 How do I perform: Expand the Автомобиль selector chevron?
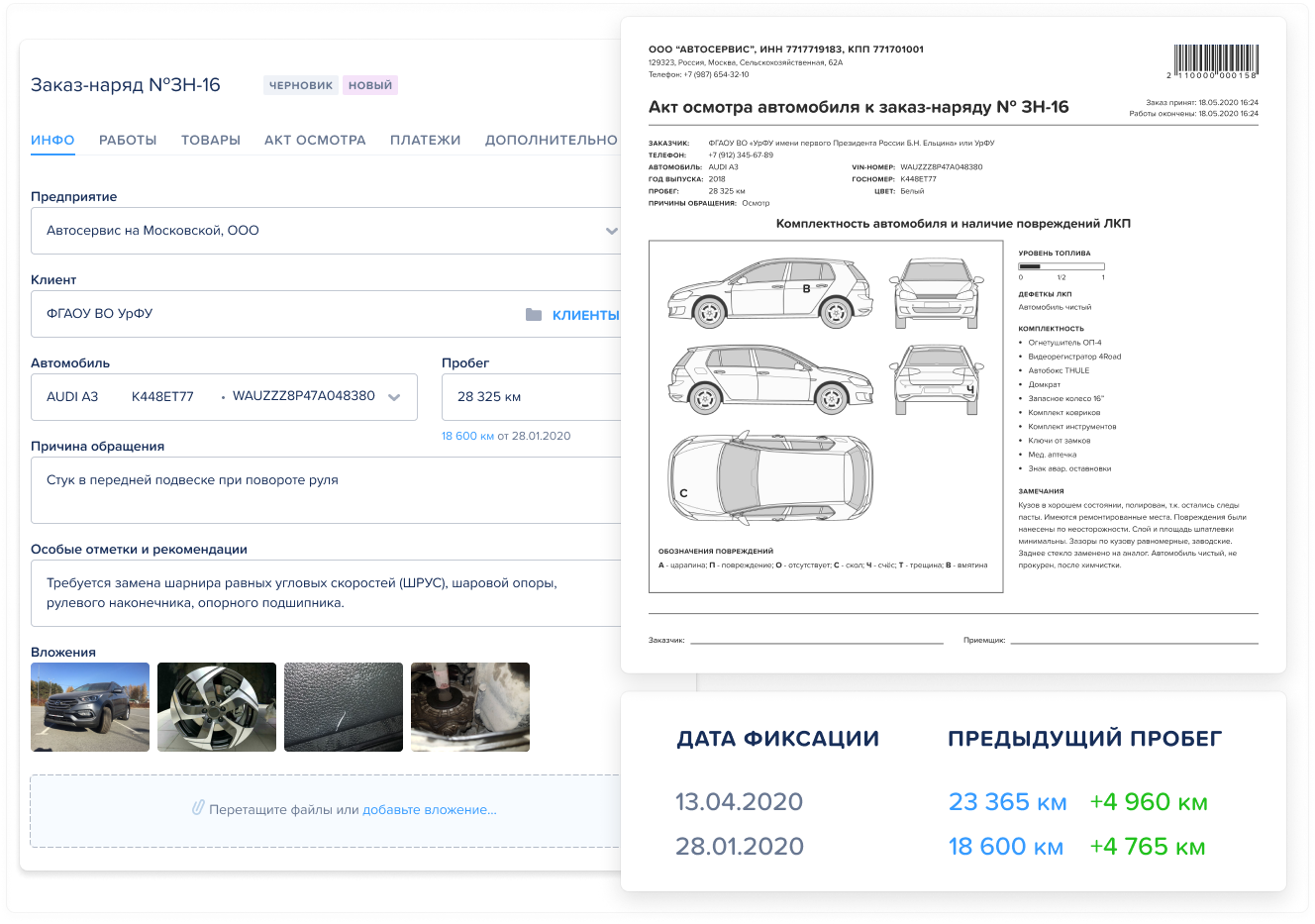click(394, 397)
